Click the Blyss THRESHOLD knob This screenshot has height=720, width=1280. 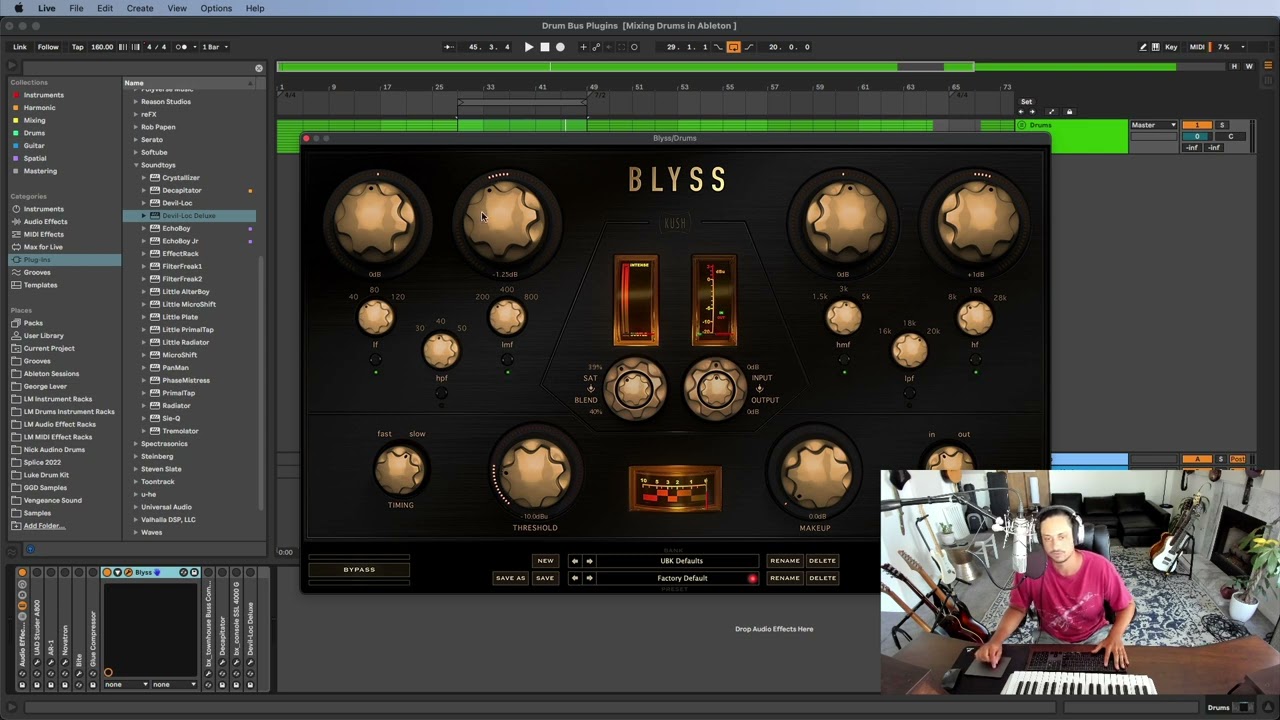(x=535, y=471)
